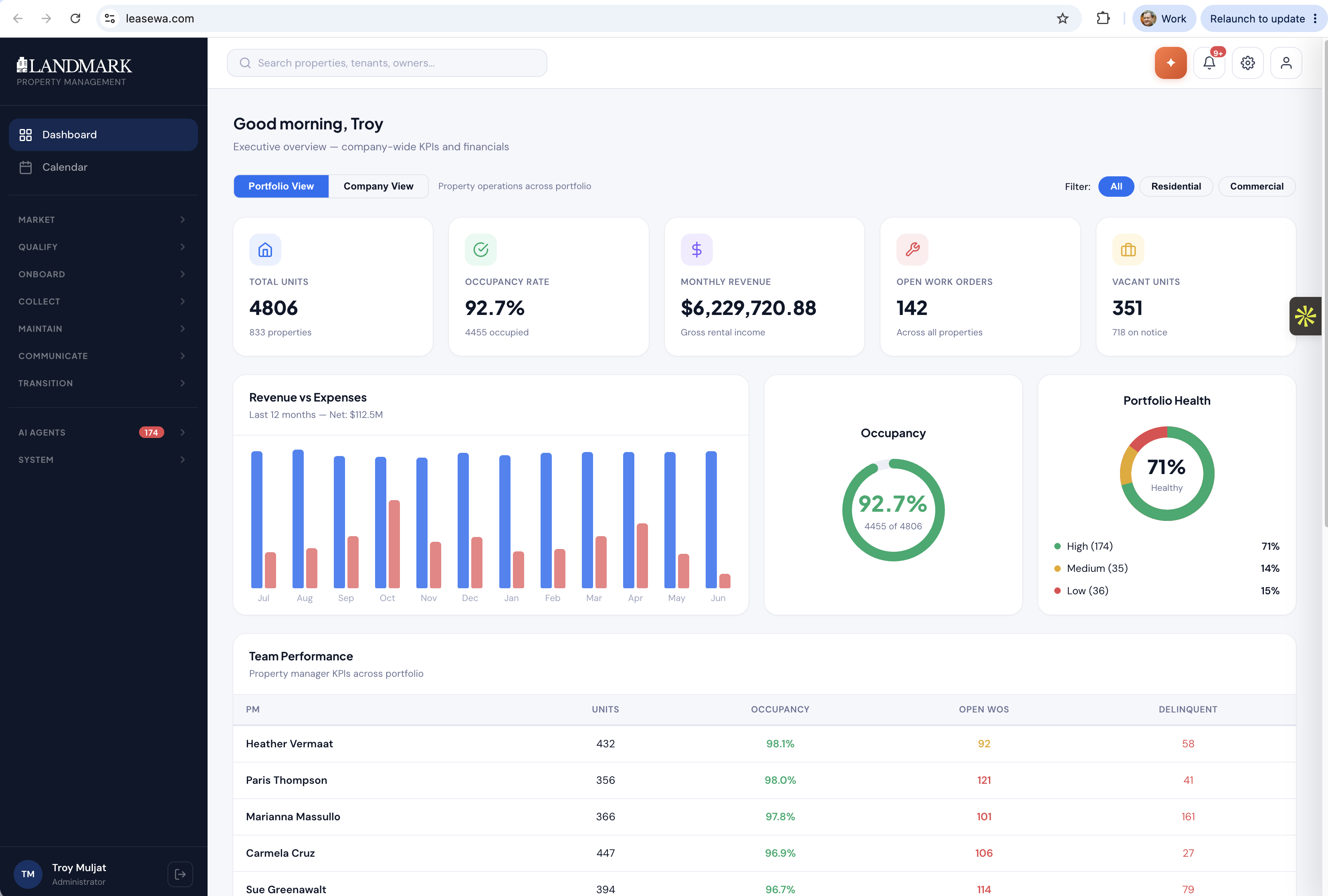Sort by Open WOs column header
This screenshot has width=1328, height=896.
click(x=983, y=709)
